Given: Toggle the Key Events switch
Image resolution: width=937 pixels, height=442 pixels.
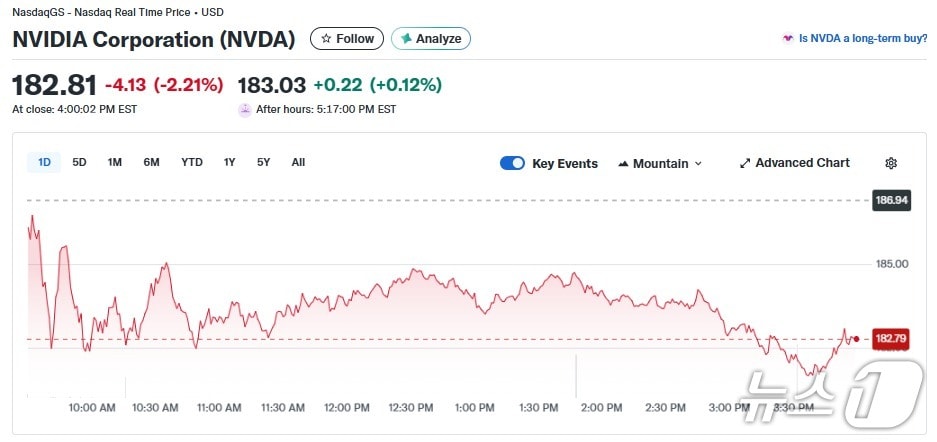Looking at the screenshot, I should click(512, 163).
